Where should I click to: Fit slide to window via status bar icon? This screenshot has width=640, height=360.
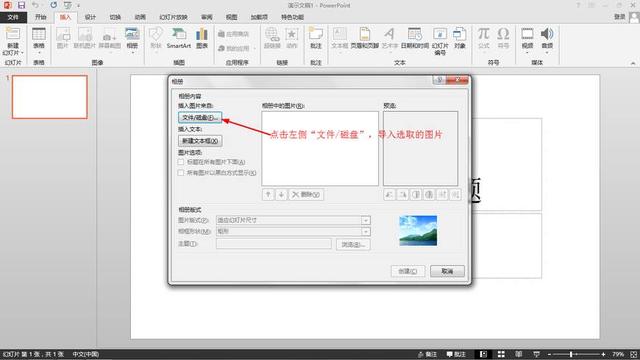click(x=633, y=354)
